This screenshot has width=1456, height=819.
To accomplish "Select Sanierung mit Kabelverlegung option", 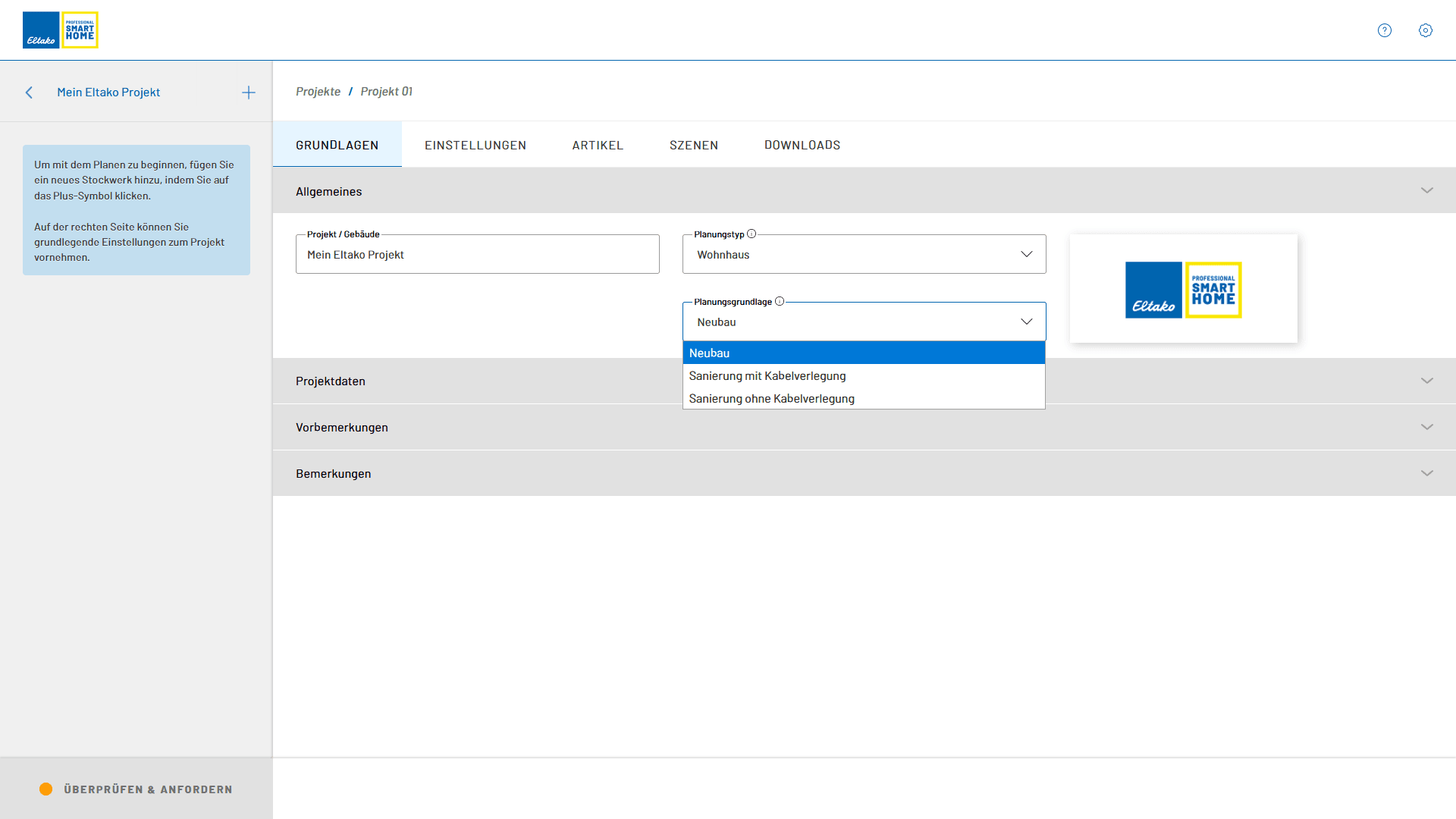I will (767, 376).
